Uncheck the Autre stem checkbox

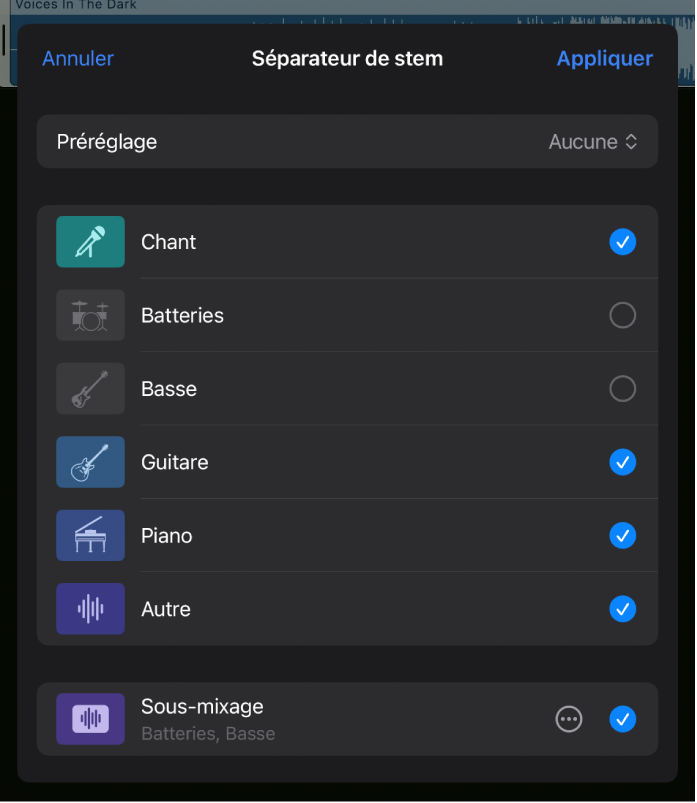[623, 609]
